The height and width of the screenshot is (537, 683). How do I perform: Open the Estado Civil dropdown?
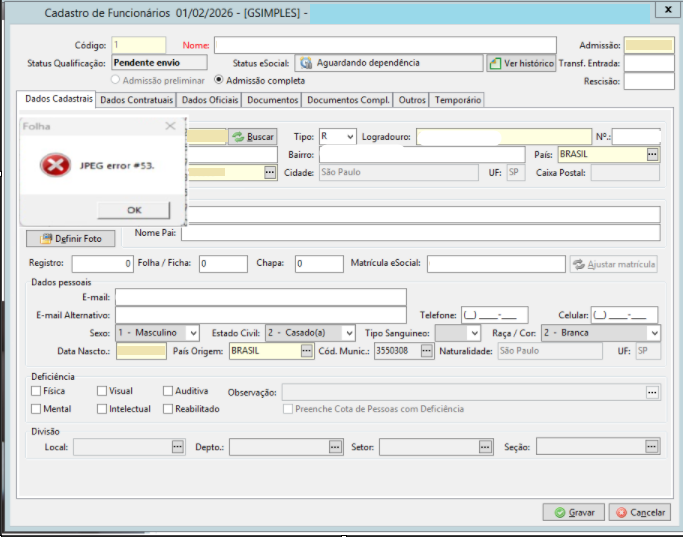tap(349, 333)
